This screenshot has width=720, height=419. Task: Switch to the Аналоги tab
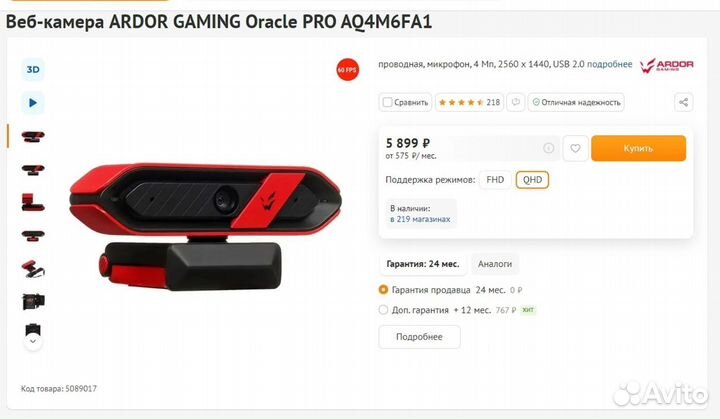pos(495,264)
